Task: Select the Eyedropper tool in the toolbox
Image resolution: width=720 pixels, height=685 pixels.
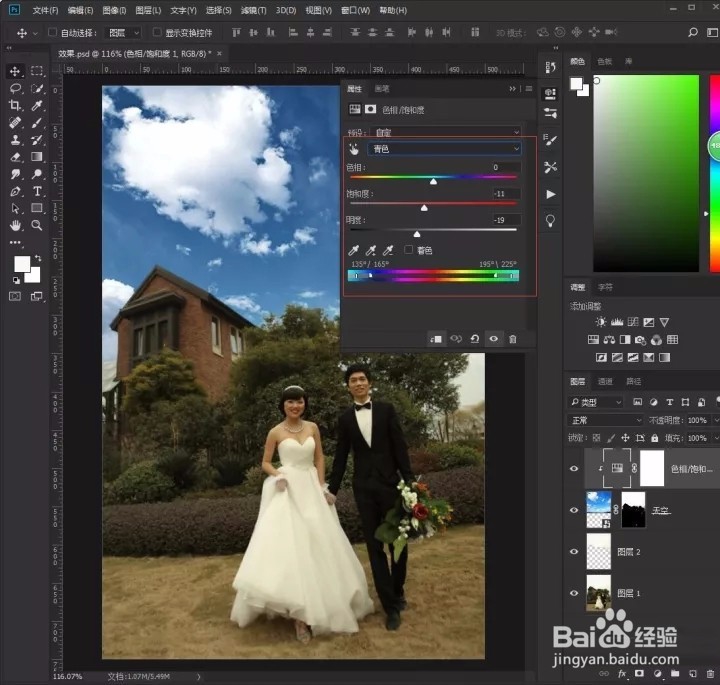Action: 37,106
